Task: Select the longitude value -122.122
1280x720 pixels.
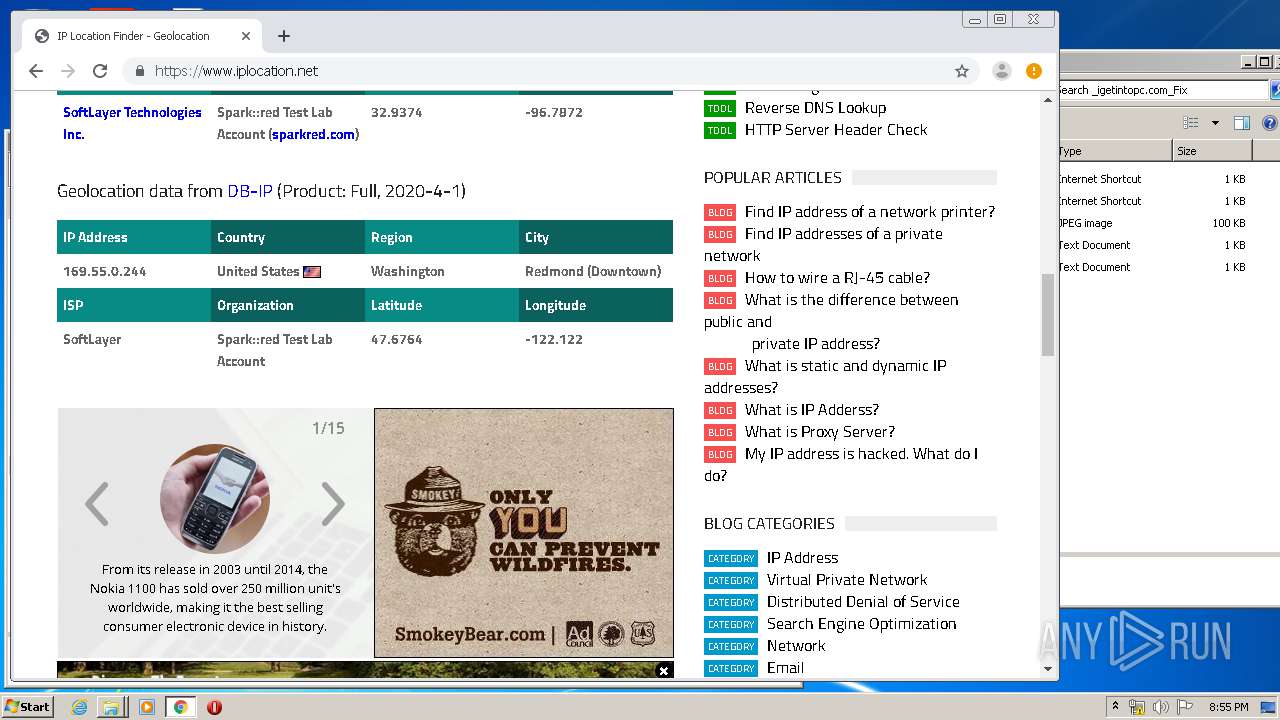Action: coord(554,339)
